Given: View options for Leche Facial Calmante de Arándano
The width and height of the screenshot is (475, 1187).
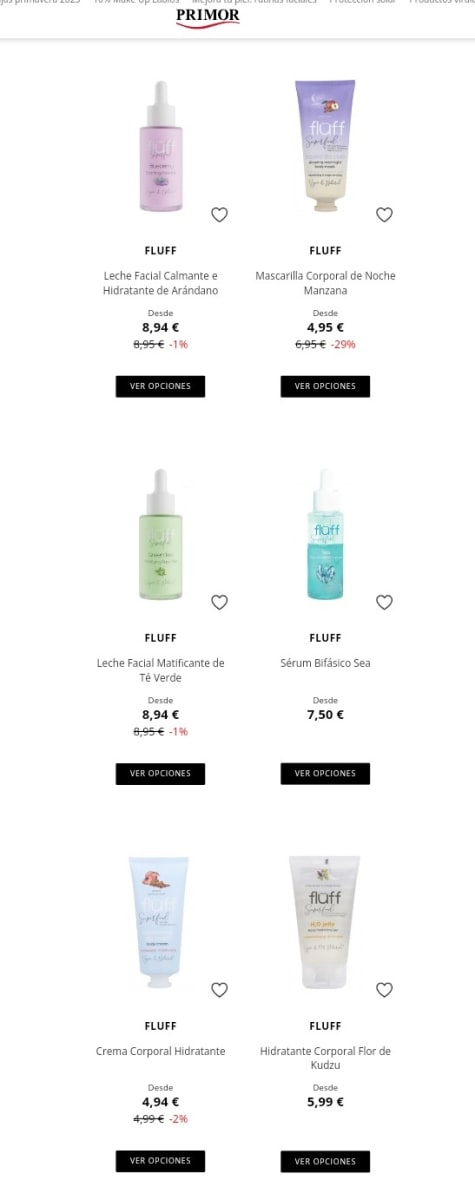Looking at the screenshot, I should (161, 386).
